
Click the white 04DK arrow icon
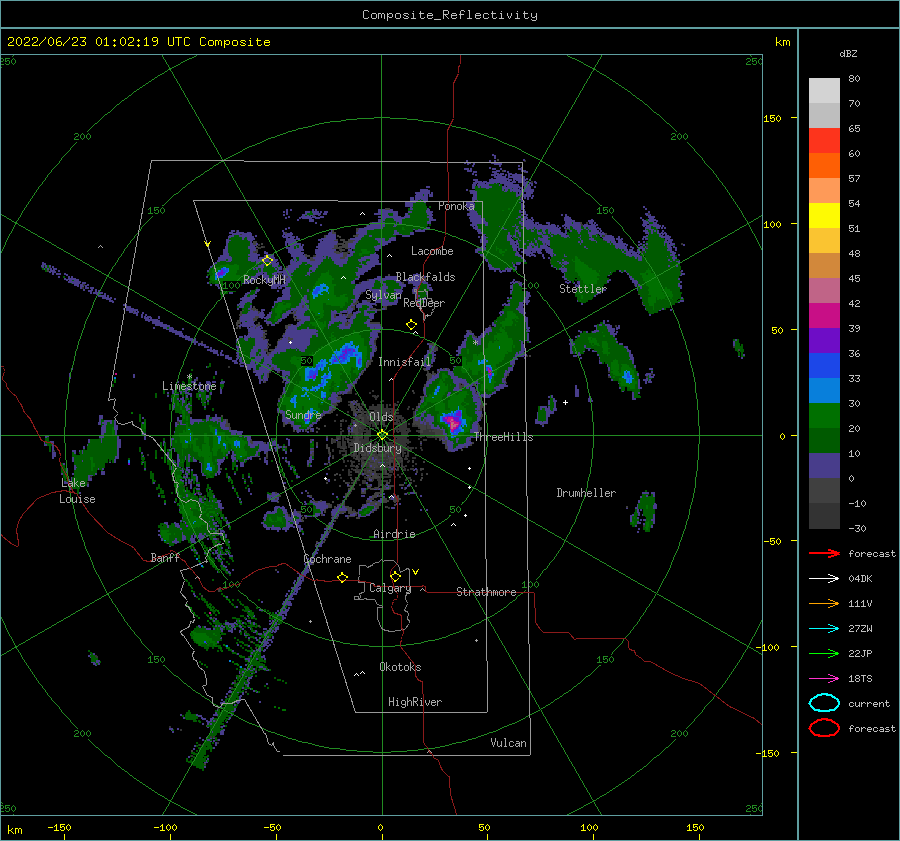824,578
